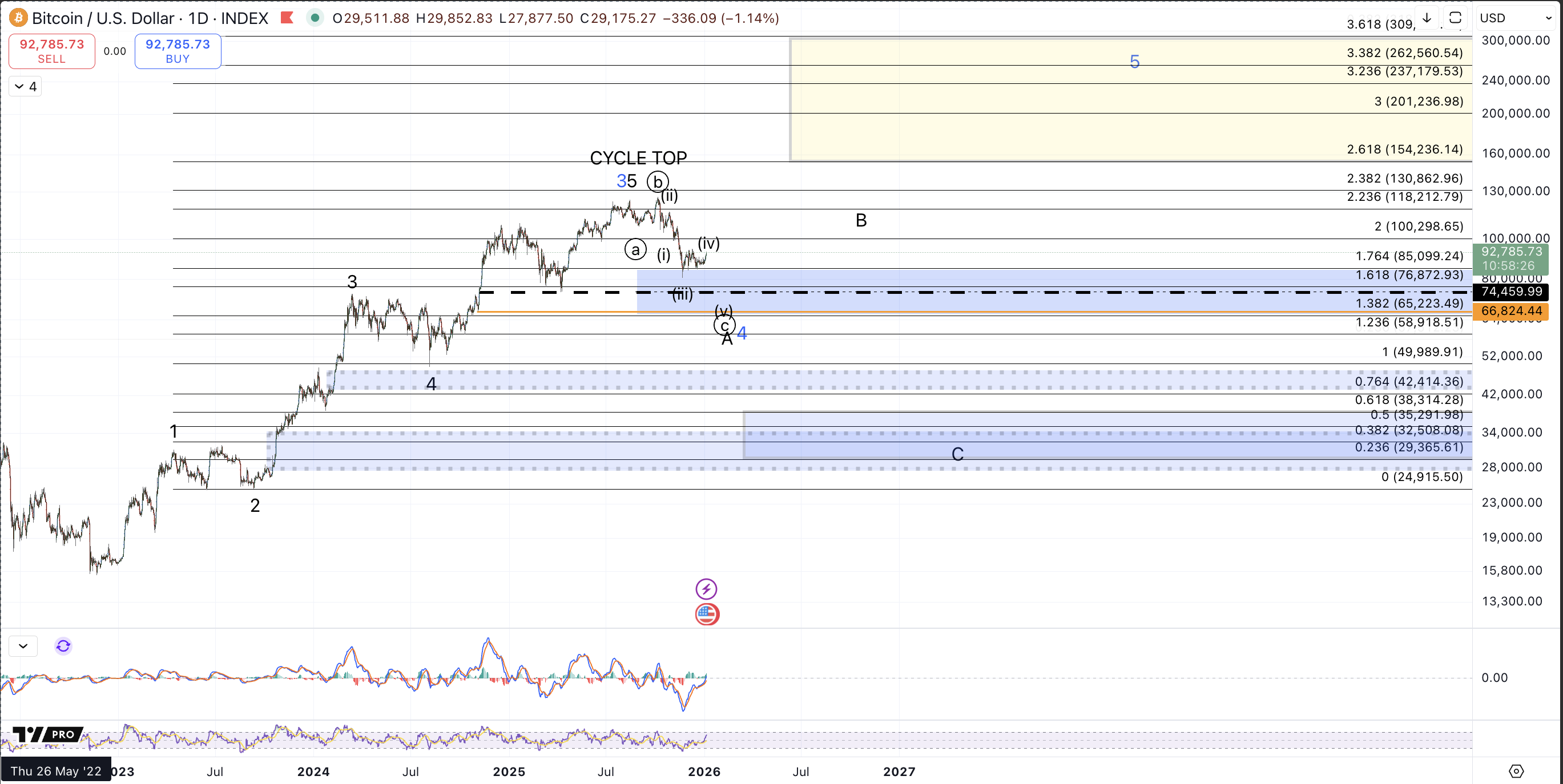Click the green market status dot

pyautogui.click(x=315, y=18)
